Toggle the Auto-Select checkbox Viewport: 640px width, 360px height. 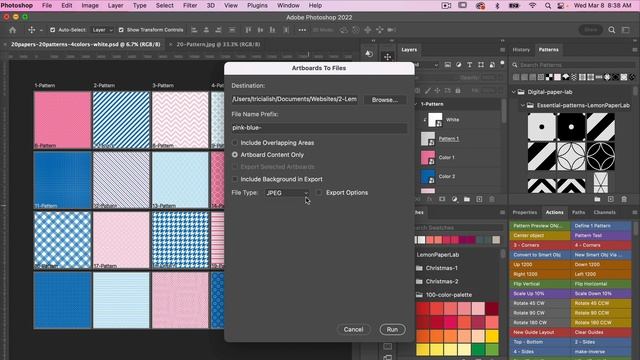click(x=52, y=30)
